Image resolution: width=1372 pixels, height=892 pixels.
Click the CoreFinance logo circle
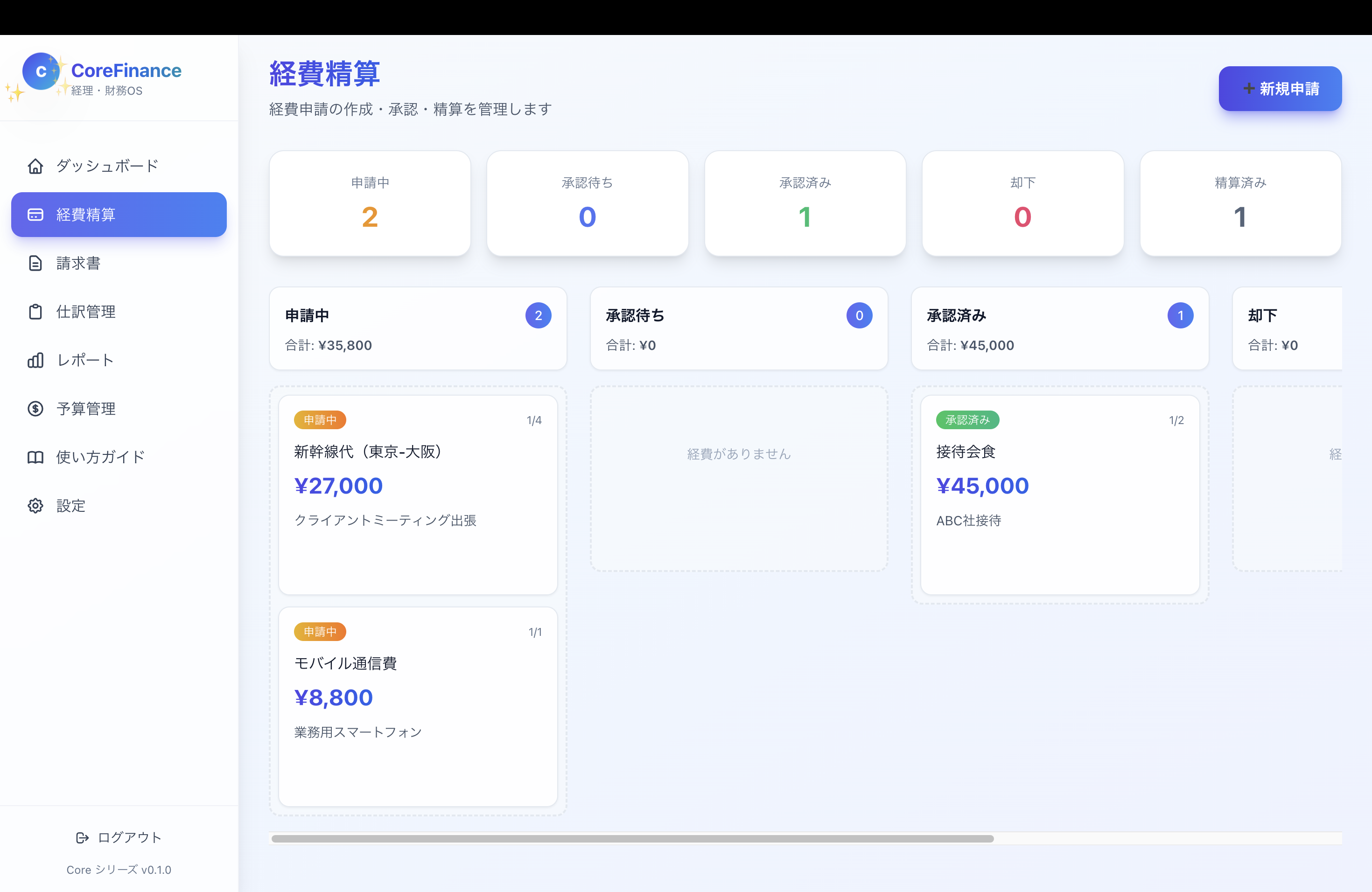point(41,71)
